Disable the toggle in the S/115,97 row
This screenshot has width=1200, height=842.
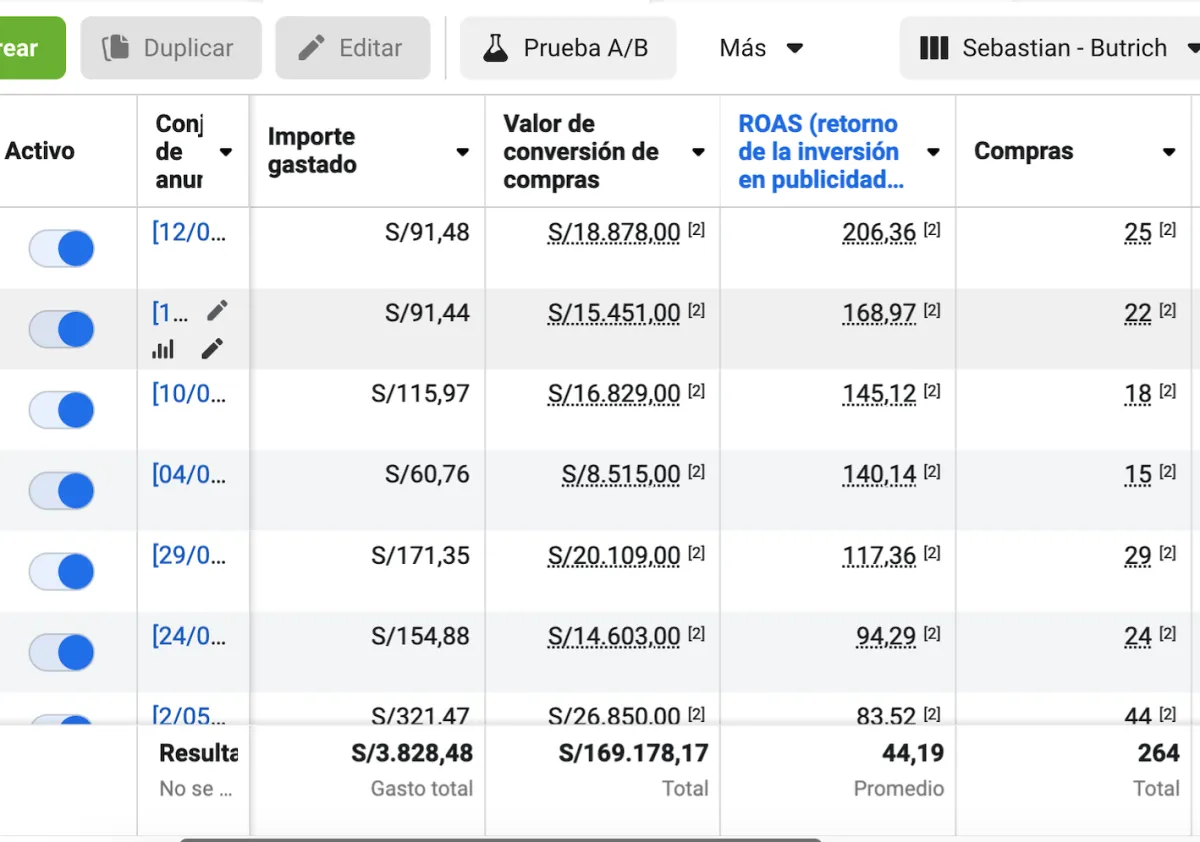62,410
